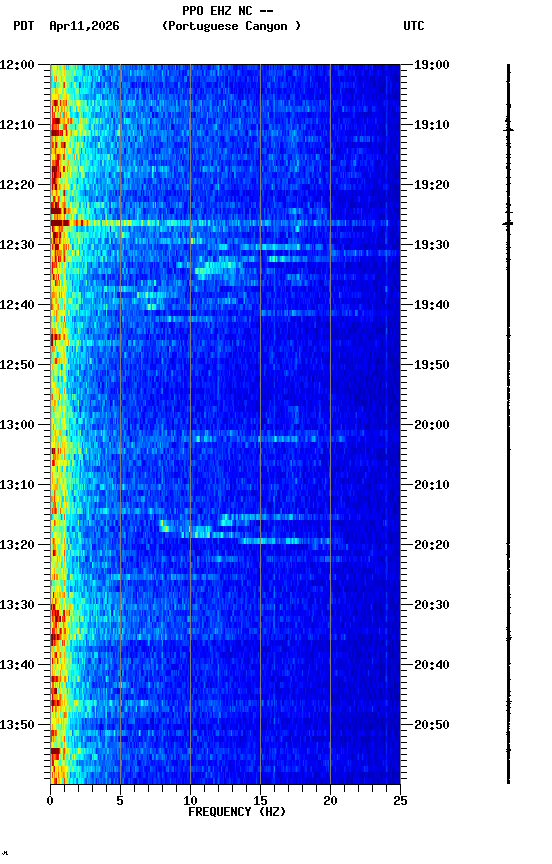Click the broadband event line near 12:26
Viewport: 552px width, 864px height.
click(x=225, y=223)
